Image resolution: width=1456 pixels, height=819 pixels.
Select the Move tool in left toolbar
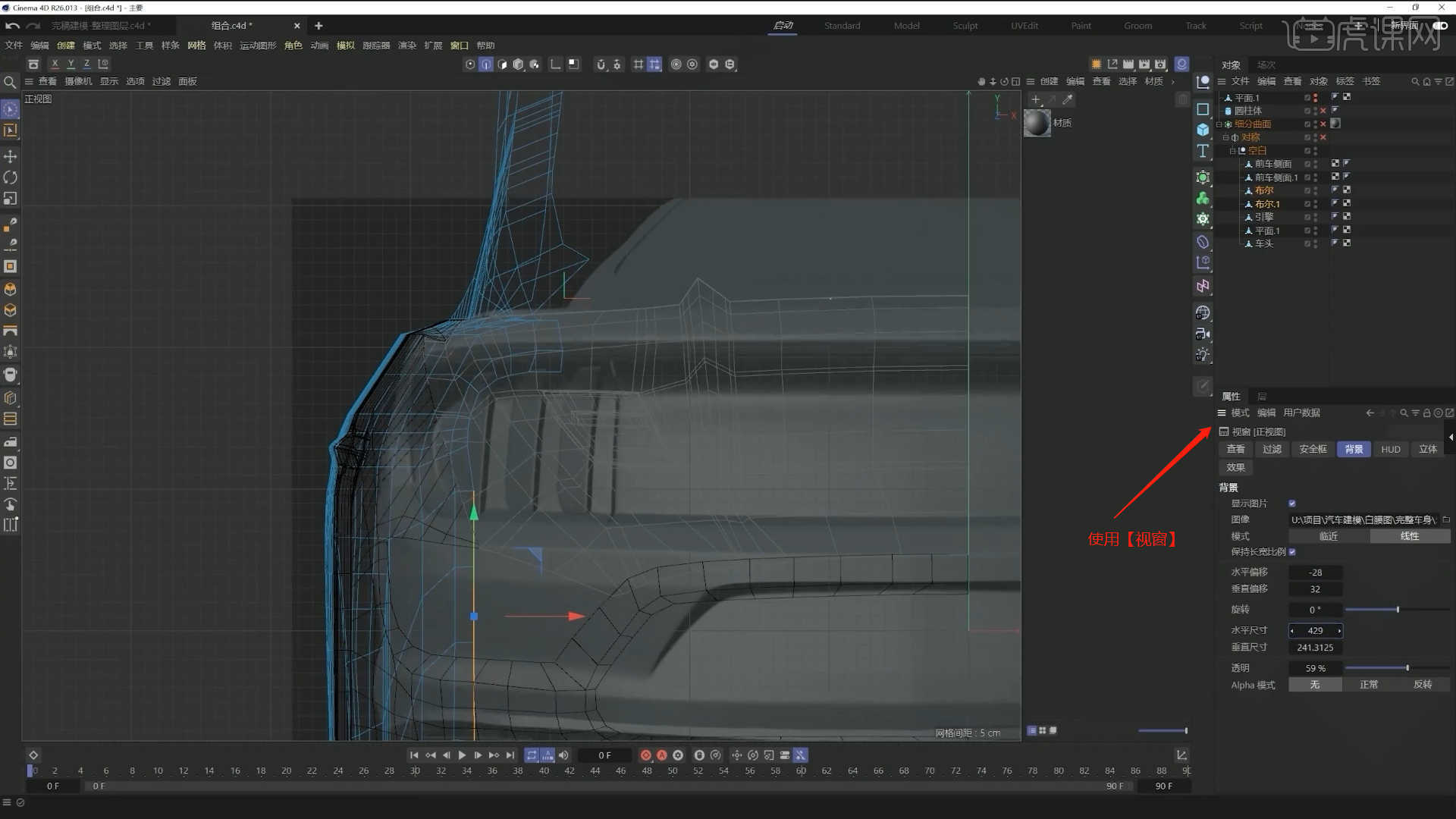(x=11, y=156)
